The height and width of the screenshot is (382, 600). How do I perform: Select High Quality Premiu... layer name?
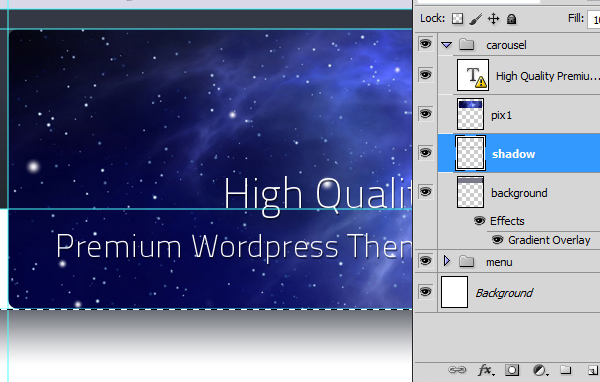tap(548, 76)
